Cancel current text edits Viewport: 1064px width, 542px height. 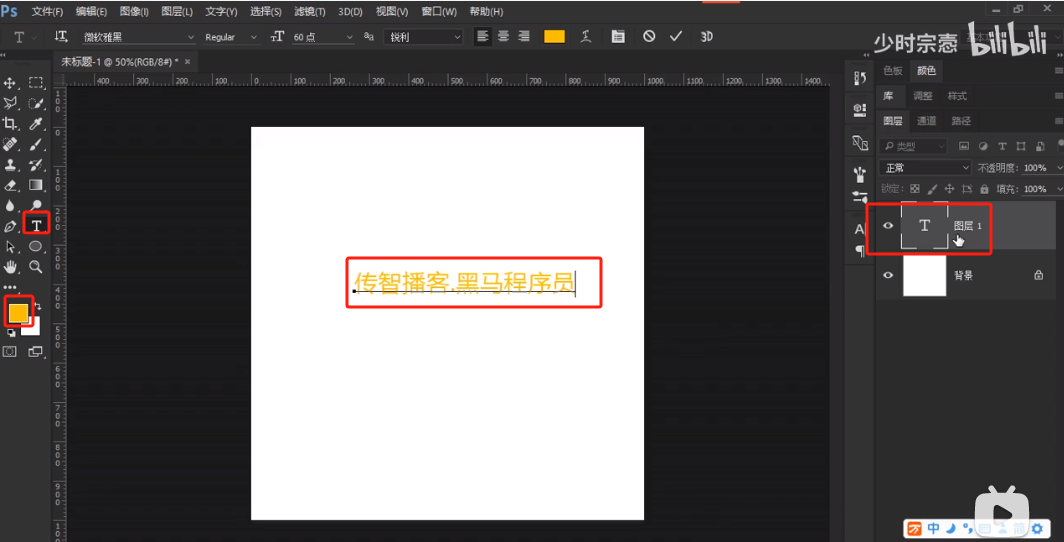tap(649, 37)
